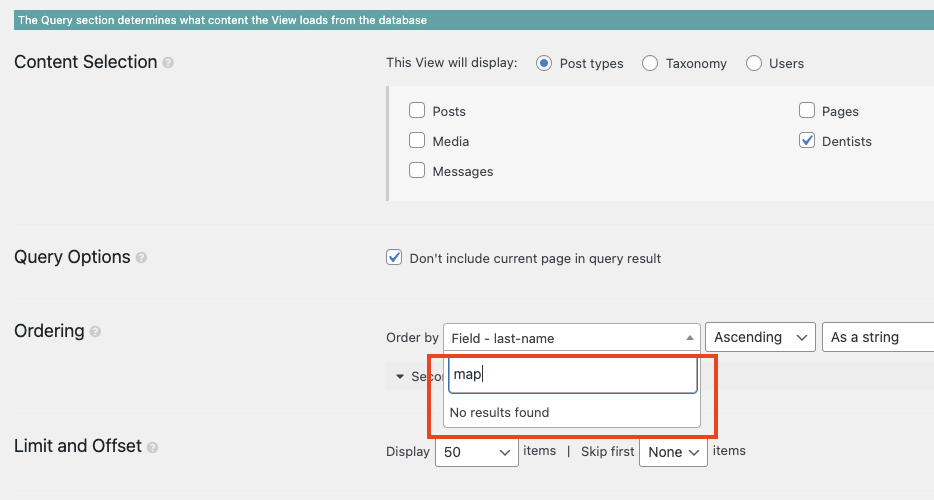Uncheck the Dentists checkbox
This screenshot has height=500, width=934.
pyautogui.click(x=807, y=140)
